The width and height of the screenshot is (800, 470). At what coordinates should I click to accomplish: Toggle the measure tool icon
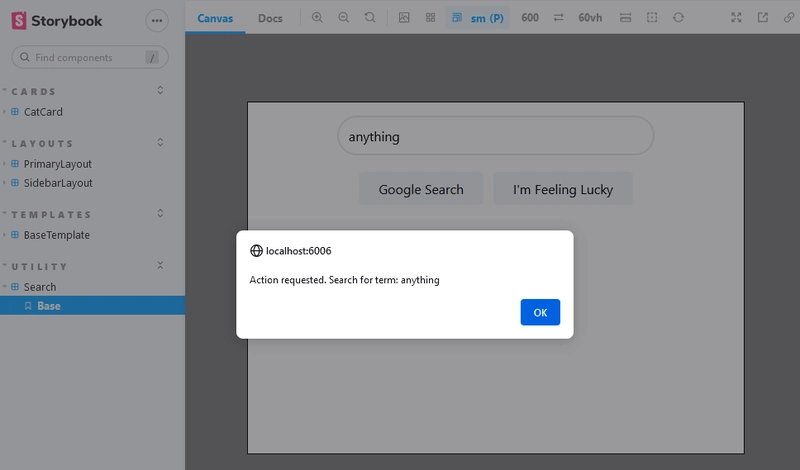click(626, 18)
